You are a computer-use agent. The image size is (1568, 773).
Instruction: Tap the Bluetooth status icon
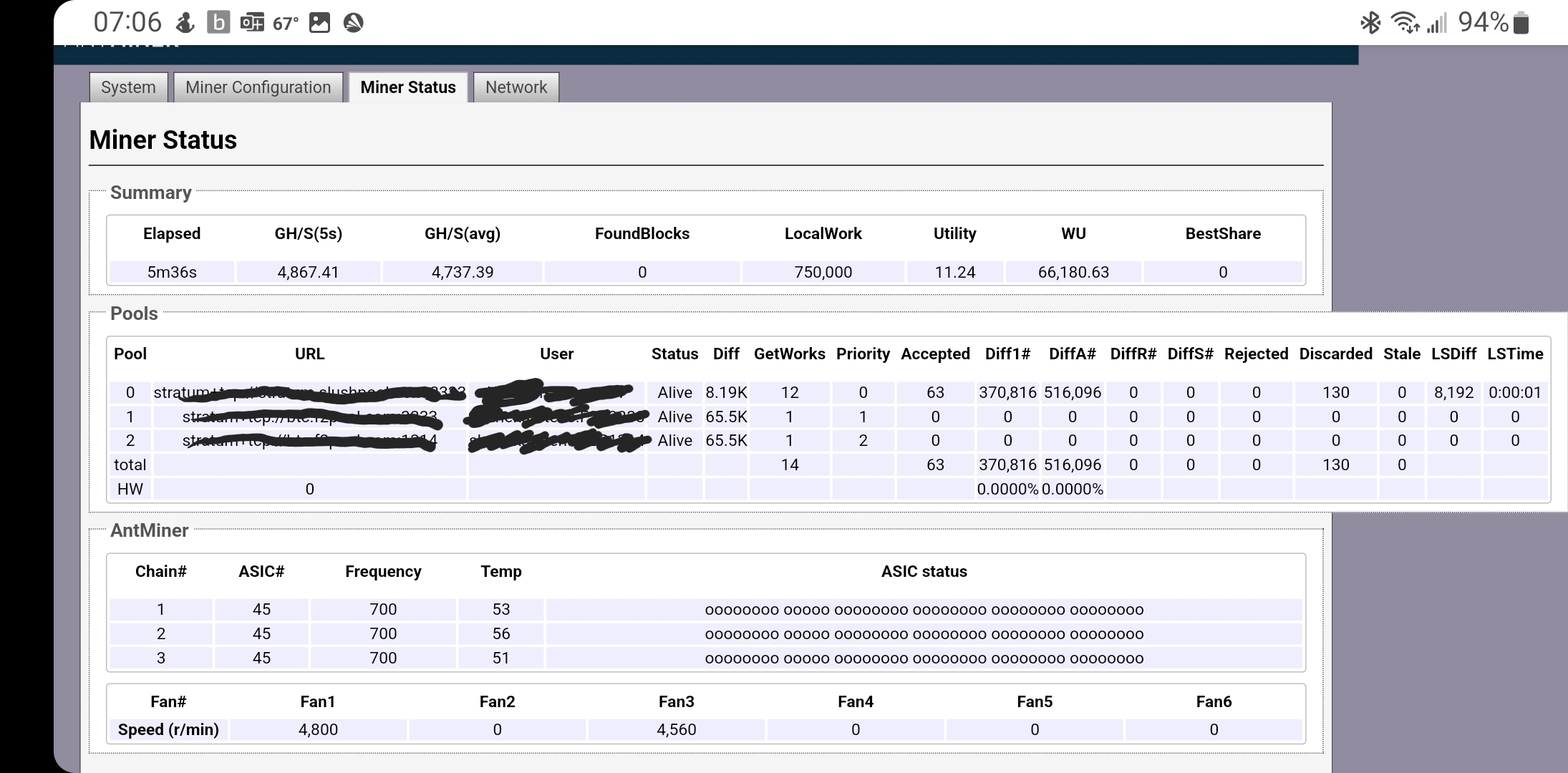pos(1370,23)
